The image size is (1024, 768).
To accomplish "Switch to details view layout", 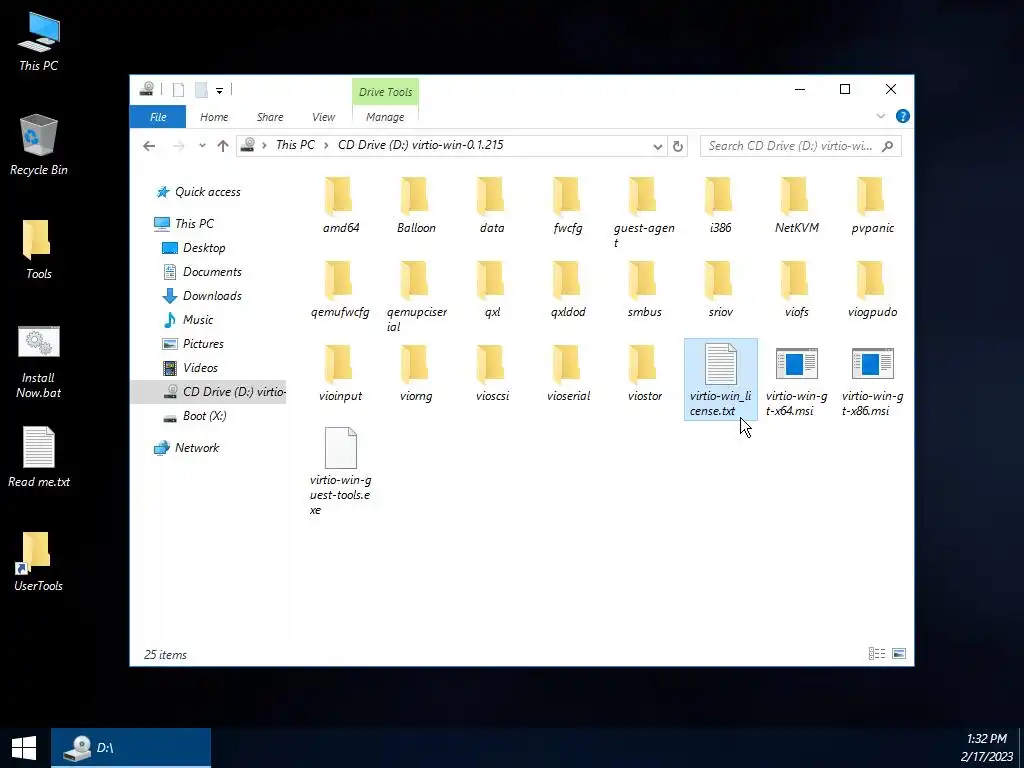I will pyautogui.click(x=876, y=654).
